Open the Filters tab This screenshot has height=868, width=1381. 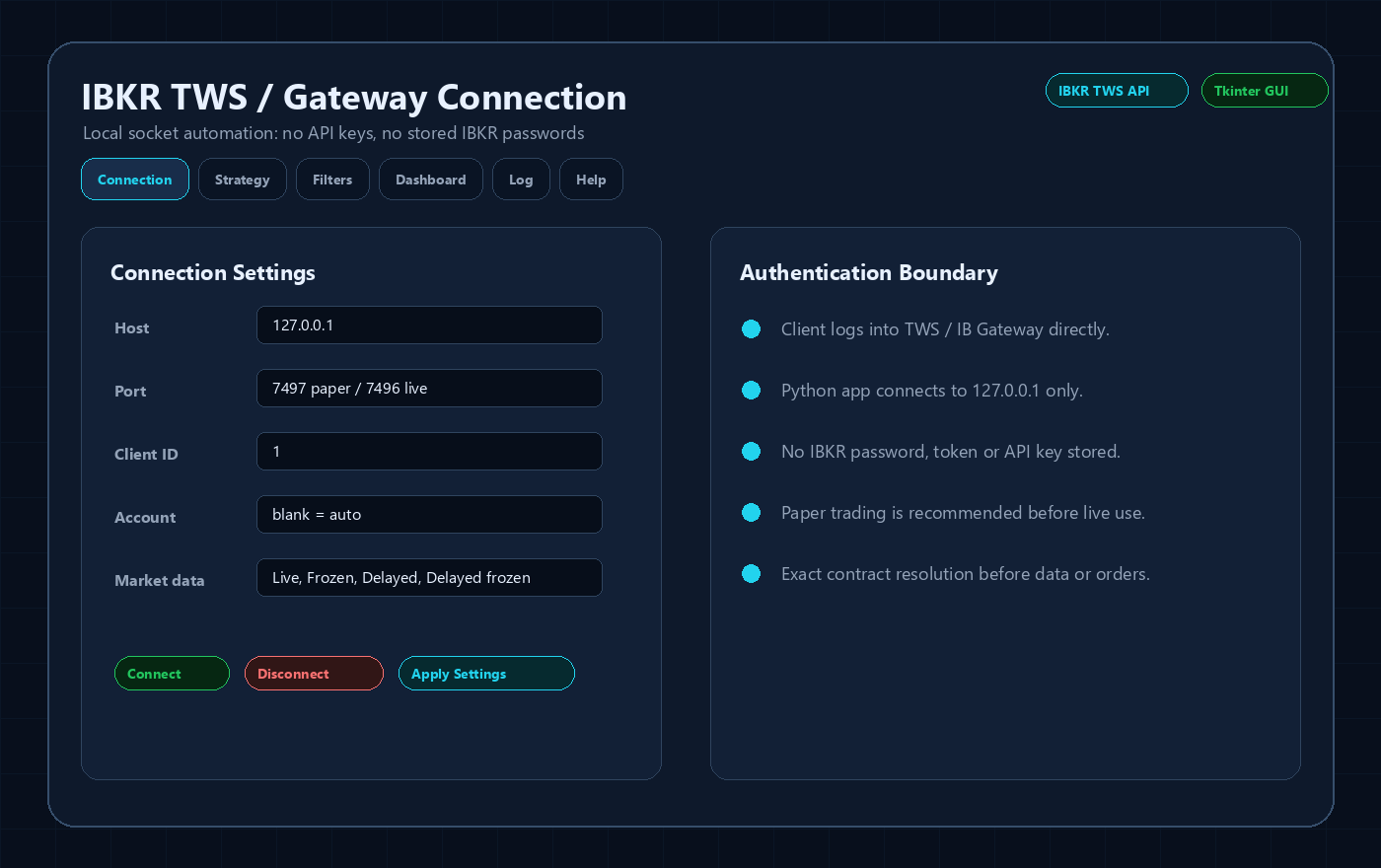[332, 180]
